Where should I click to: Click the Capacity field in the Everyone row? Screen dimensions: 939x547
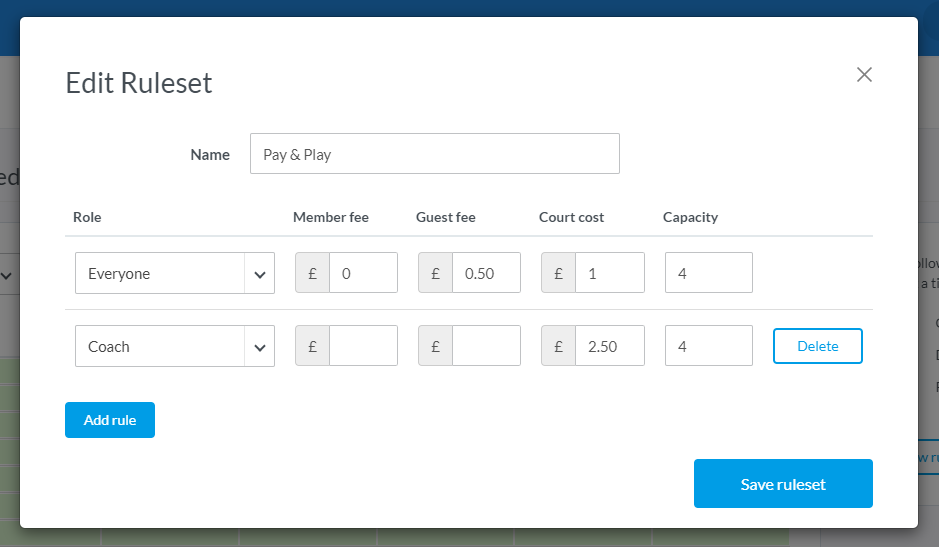point(708,273)
